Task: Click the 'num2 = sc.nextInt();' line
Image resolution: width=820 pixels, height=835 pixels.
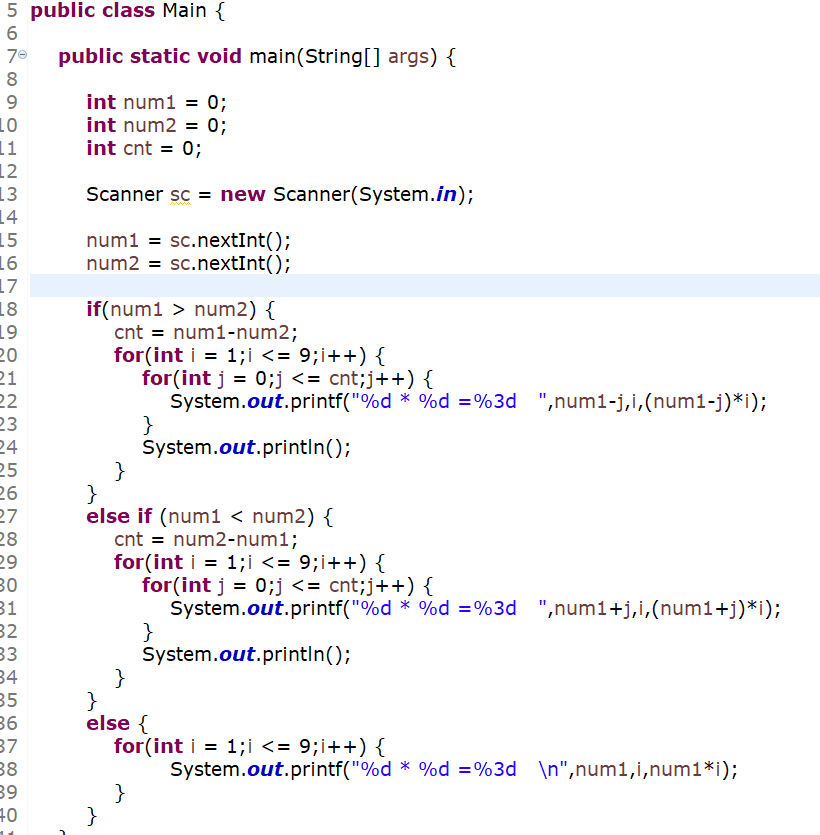Action: tap(188, 264)
